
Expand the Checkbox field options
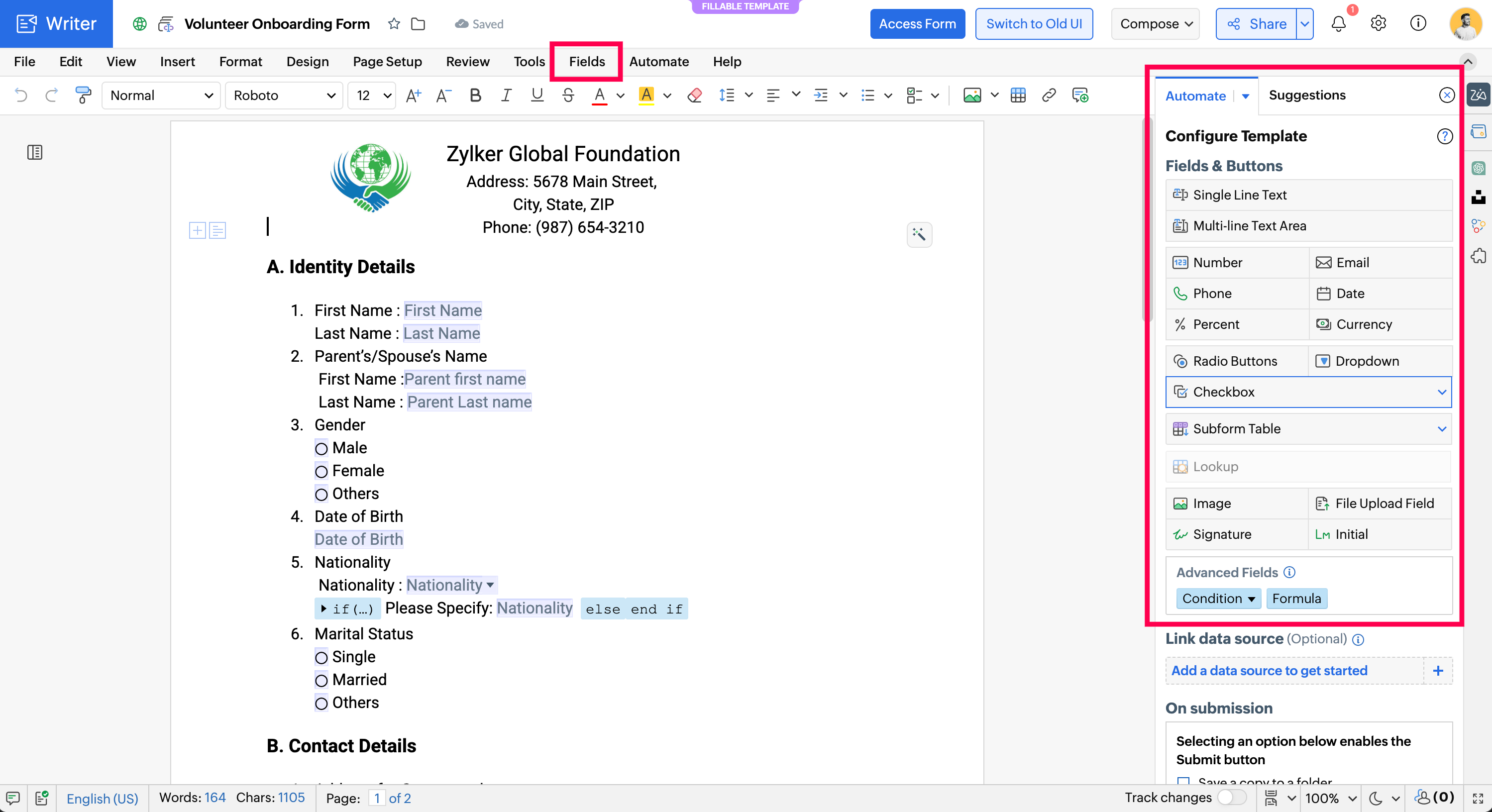1442,392
